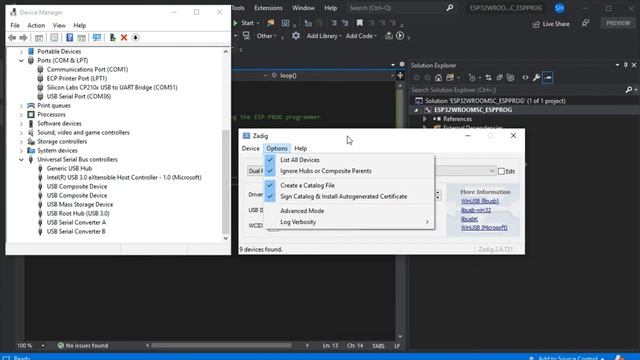Click the collapse all icon in Solution Explorer
Viewport: 640px width, 360px height.
[x=500, y=78]
